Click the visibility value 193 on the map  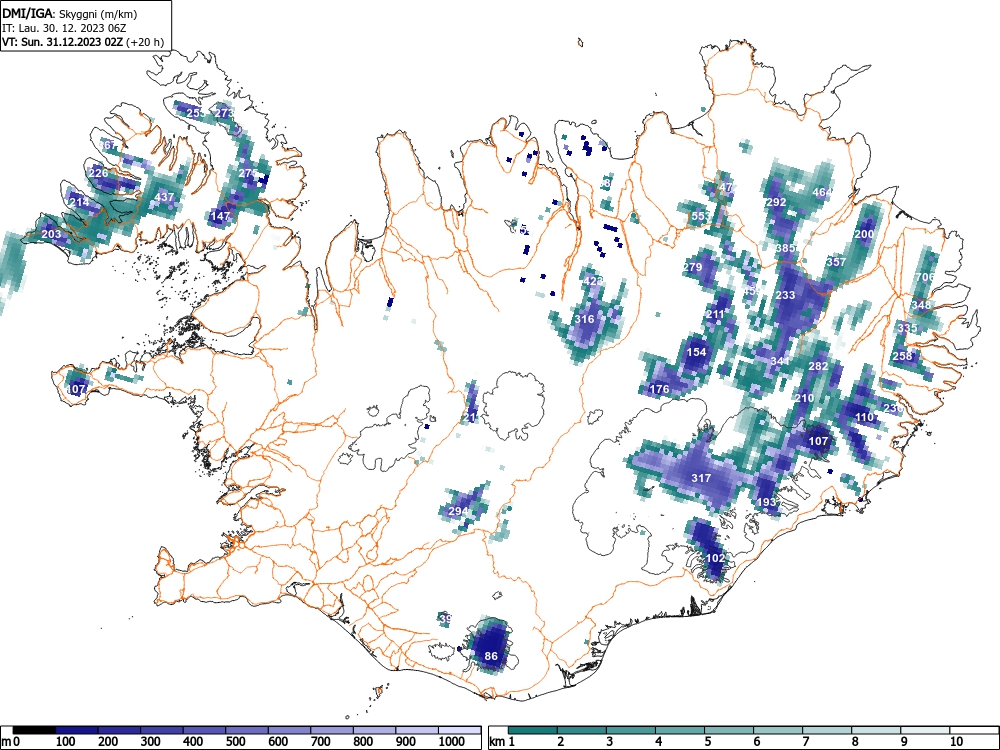coord(767,502)
